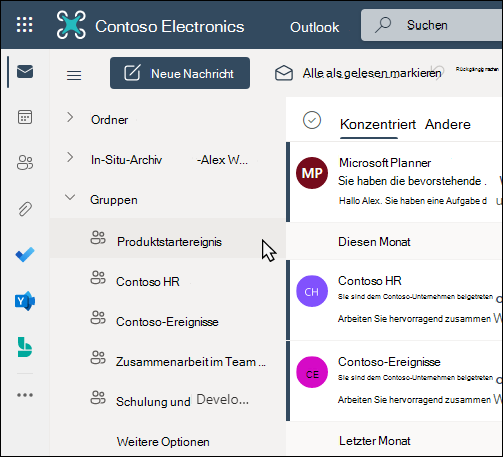Open the app launcher waffle icon
The width and height of the screenshot is (503, 457).
25,25
